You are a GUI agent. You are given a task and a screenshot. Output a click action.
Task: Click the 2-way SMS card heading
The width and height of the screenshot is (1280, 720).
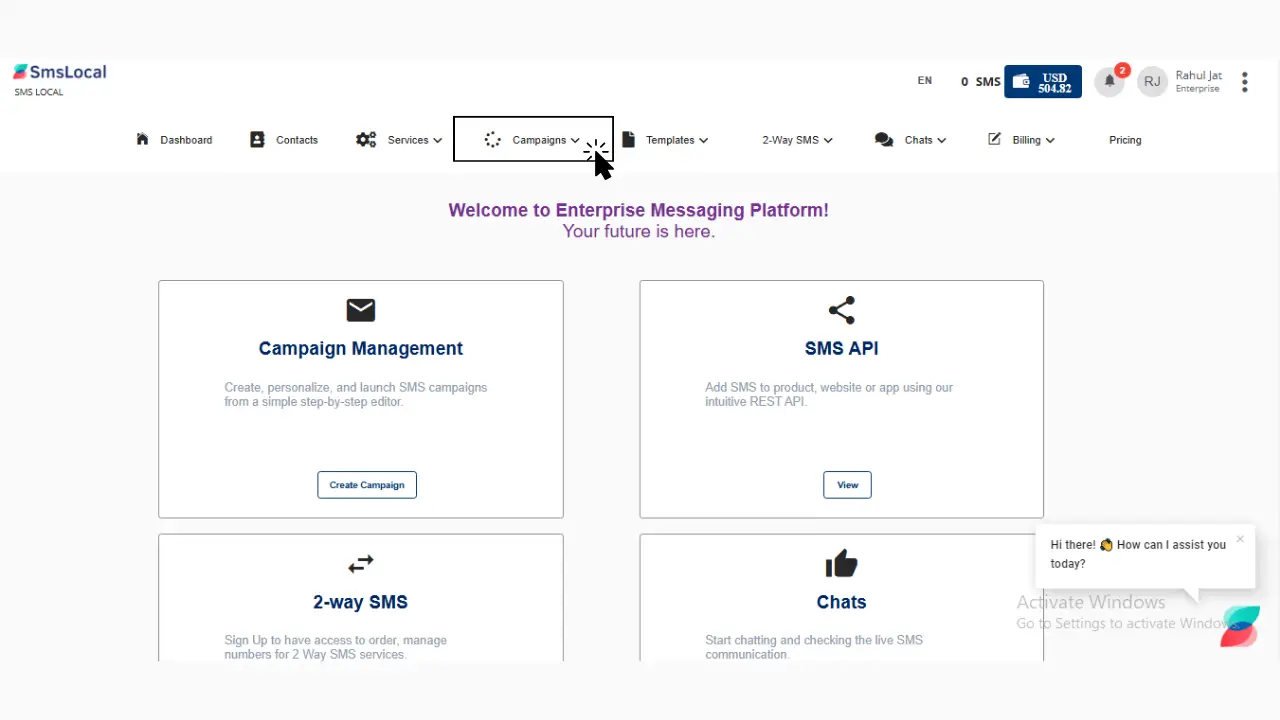(361, 602)
